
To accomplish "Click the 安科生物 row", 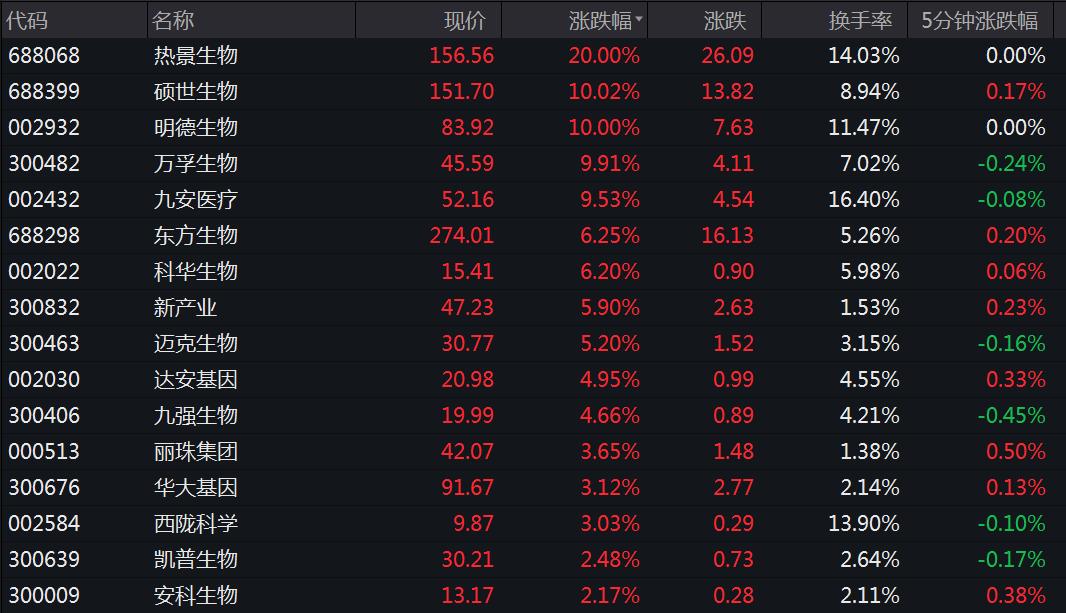I will 196,596.
